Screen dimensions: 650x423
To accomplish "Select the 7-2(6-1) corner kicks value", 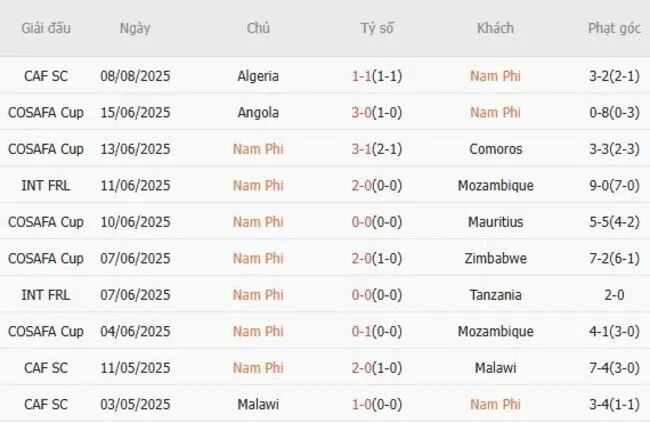I will tap(615, 258).
